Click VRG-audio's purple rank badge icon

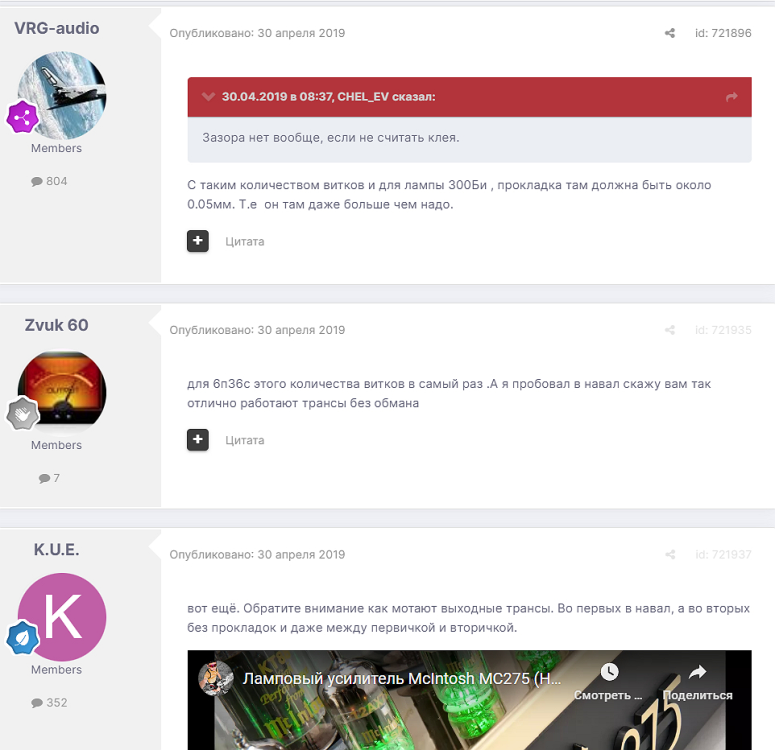23,117
